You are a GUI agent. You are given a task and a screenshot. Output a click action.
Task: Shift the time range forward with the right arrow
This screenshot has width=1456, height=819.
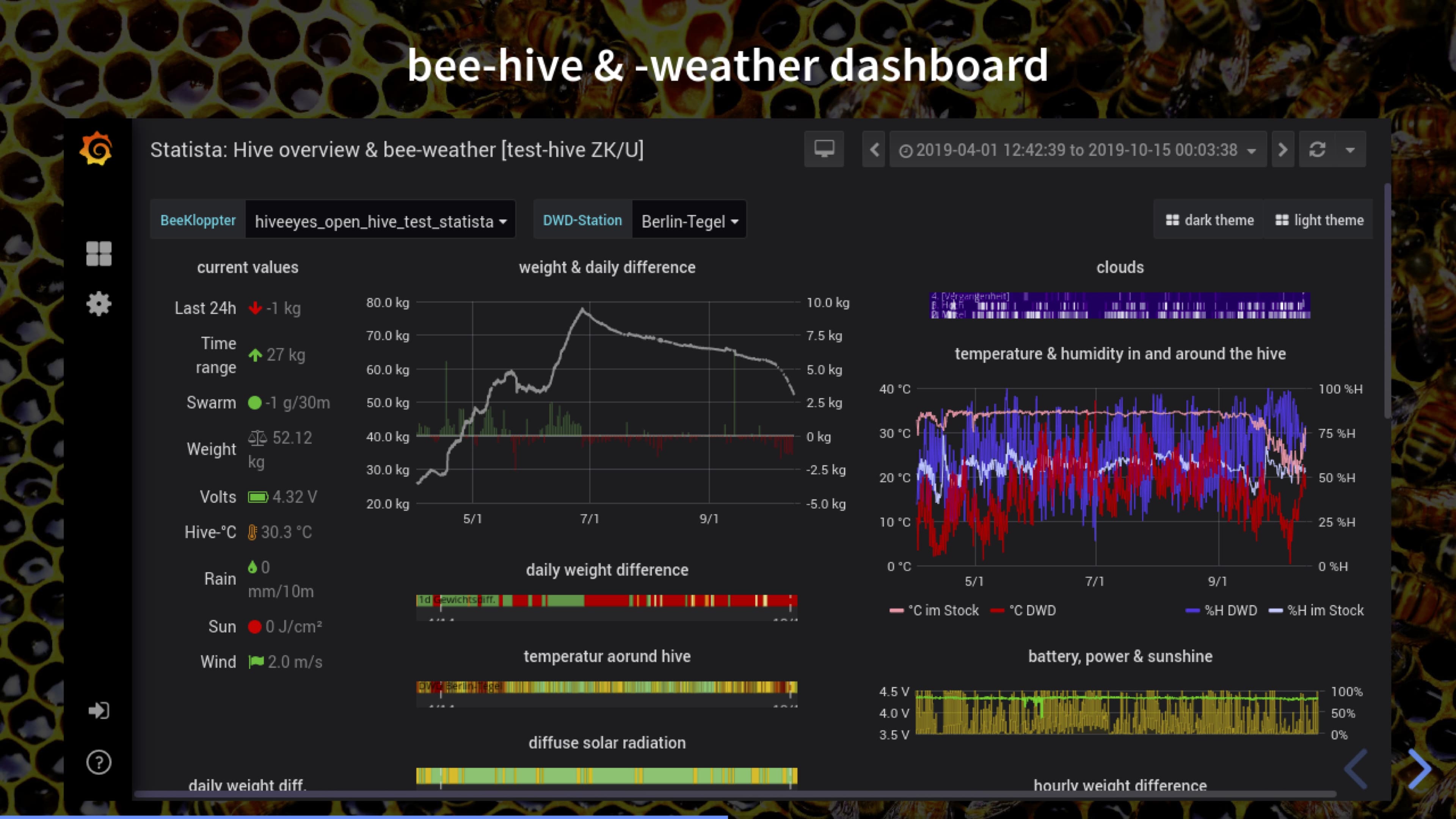pyautogui.click(x=1282, y=150)
